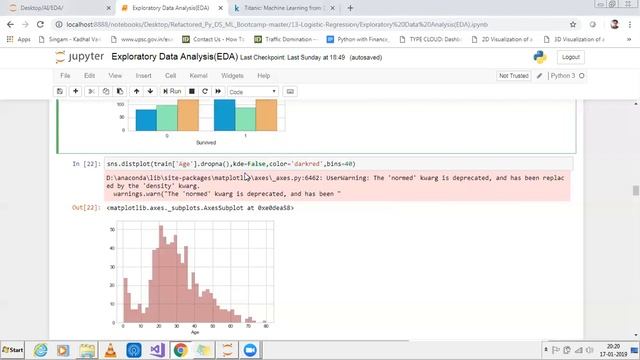Open the Widgets menu
This screenshot has height=360, width=640.
(x=232, y=76)
